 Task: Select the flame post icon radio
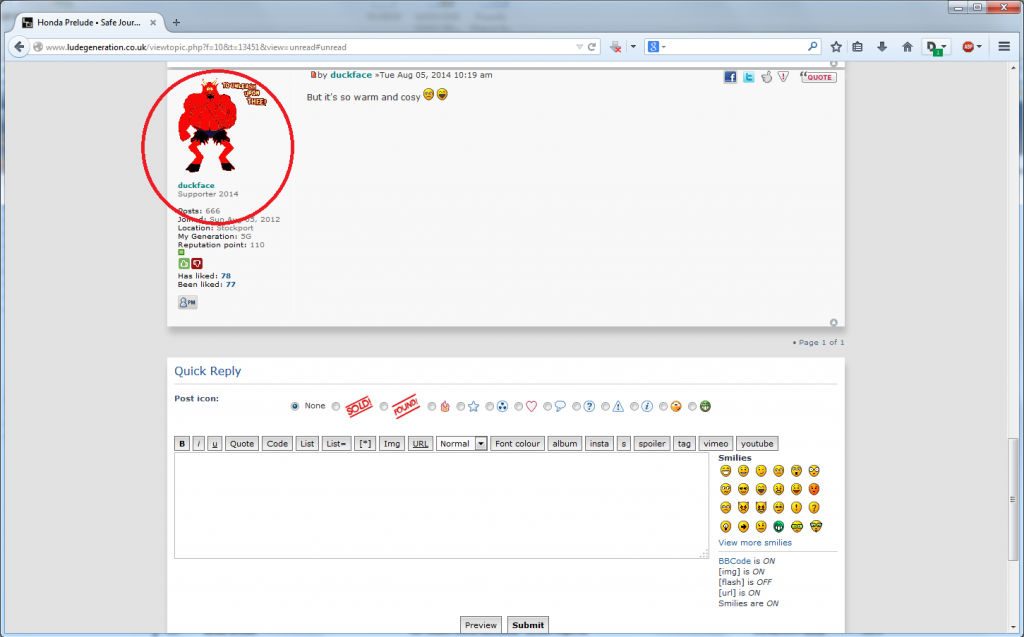[432, 406]
